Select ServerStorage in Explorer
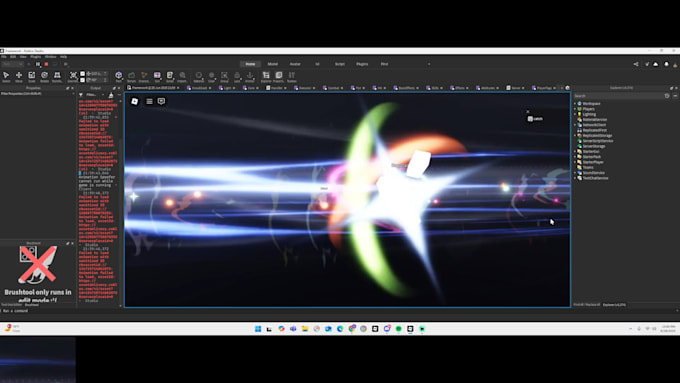680x383 pixels. tap(594, 146)
